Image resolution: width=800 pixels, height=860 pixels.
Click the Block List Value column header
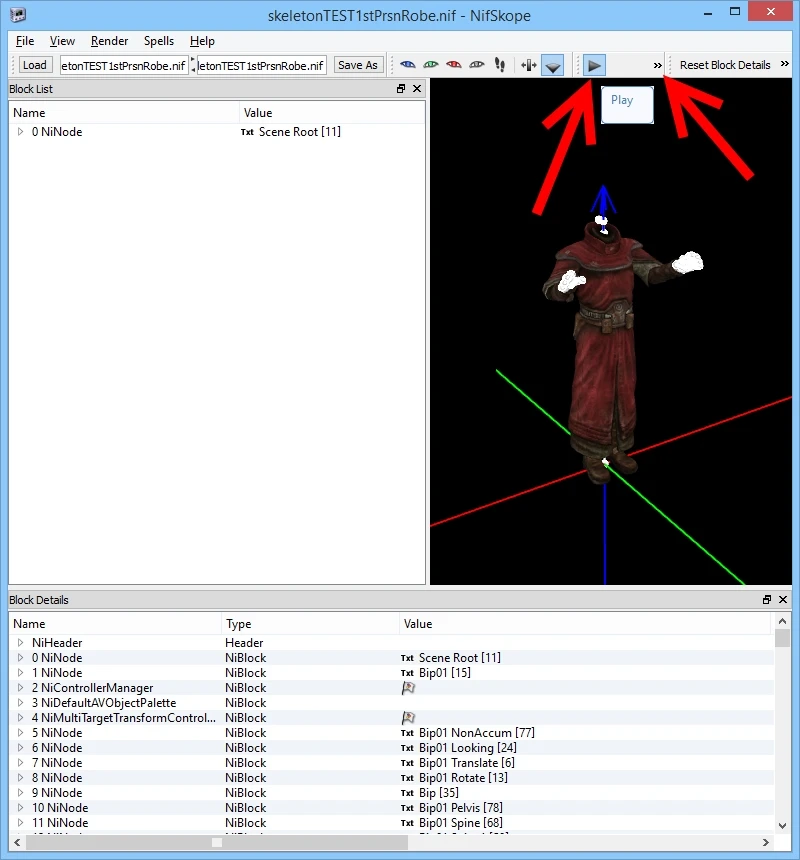pyautogui.click(x=332, y=112)
